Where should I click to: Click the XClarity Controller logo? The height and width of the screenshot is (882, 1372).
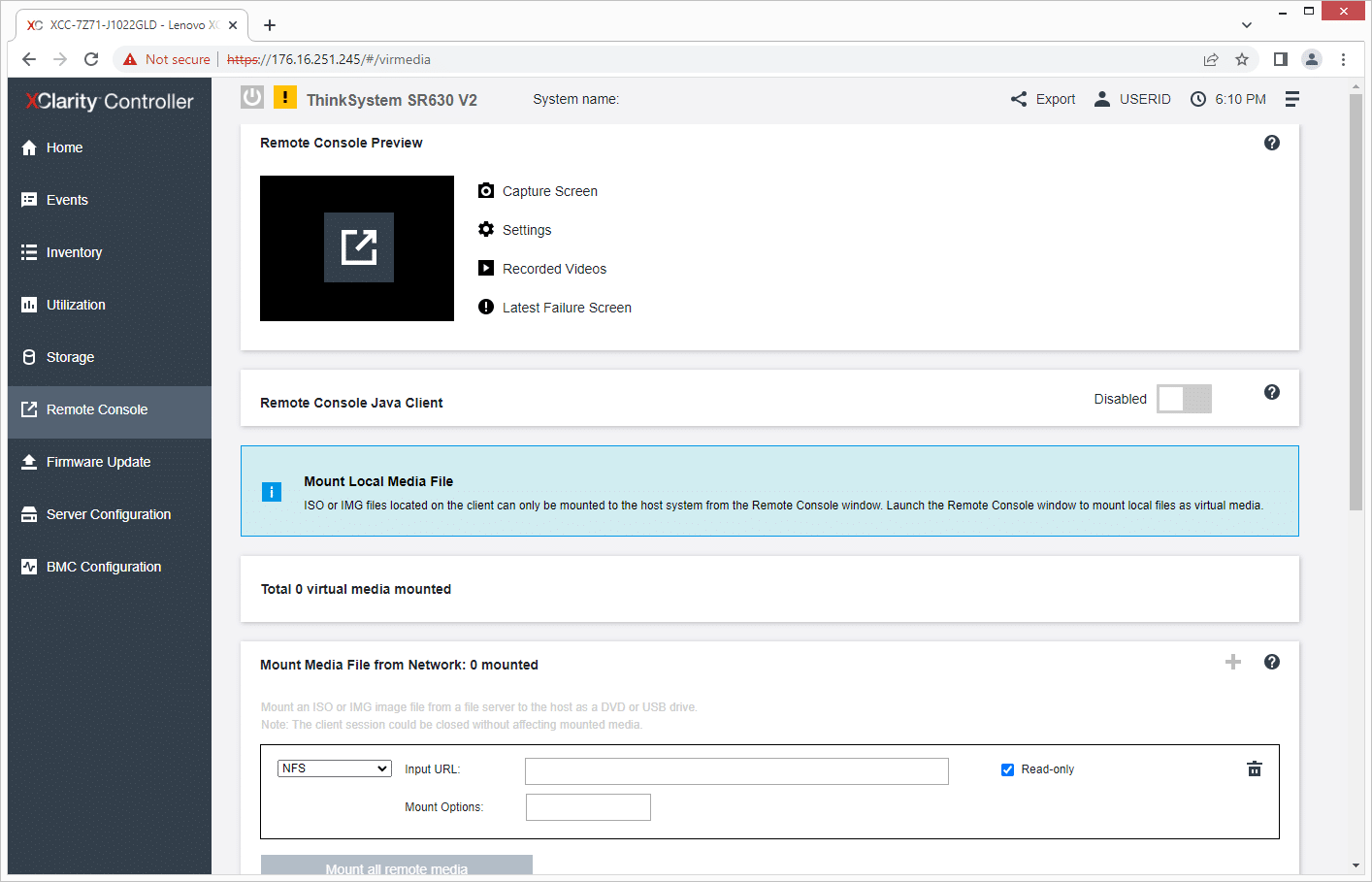pos(109,101)
